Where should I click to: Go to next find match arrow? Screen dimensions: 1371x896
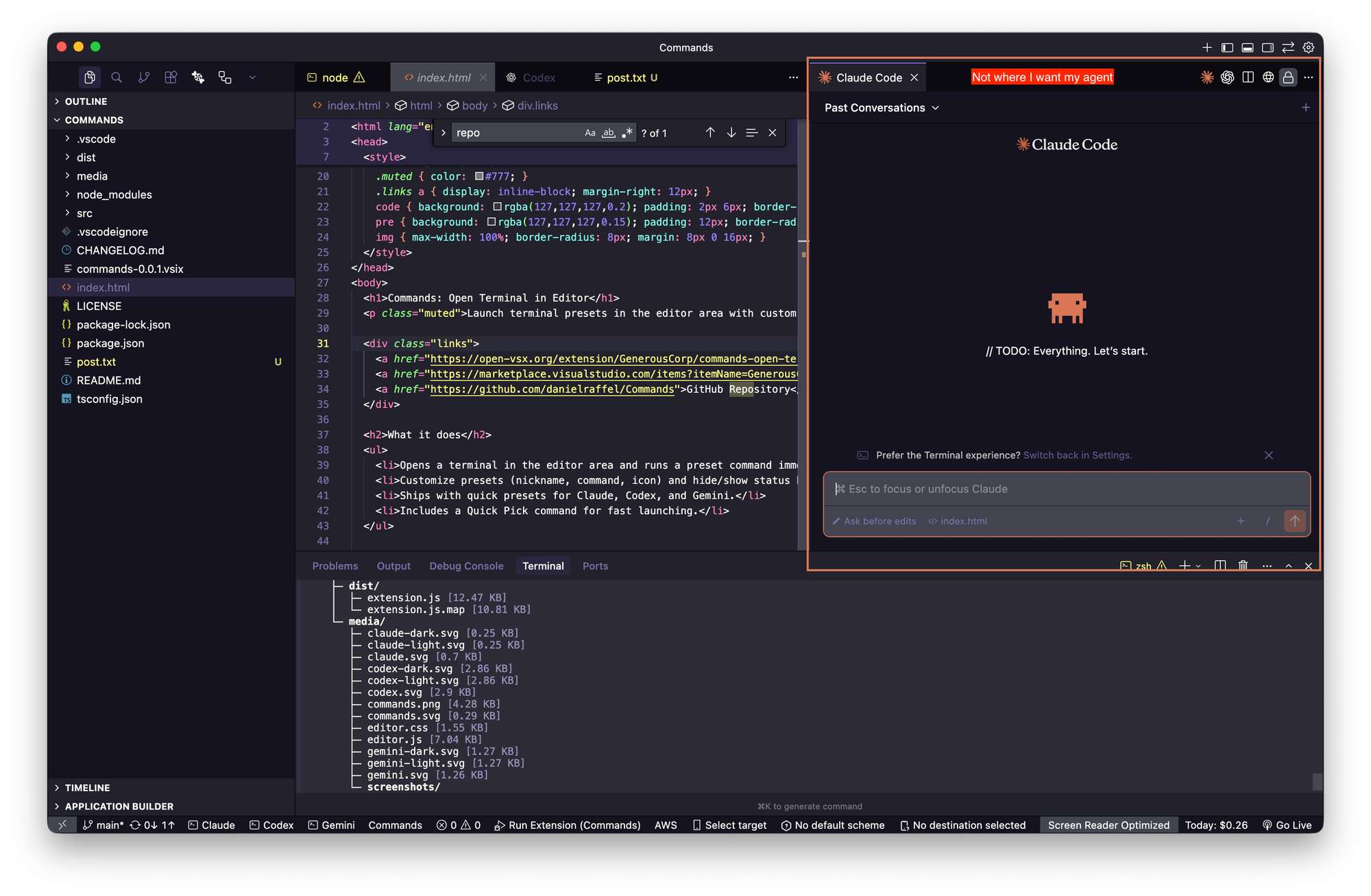pyautogui.click(x=731, y=133)
